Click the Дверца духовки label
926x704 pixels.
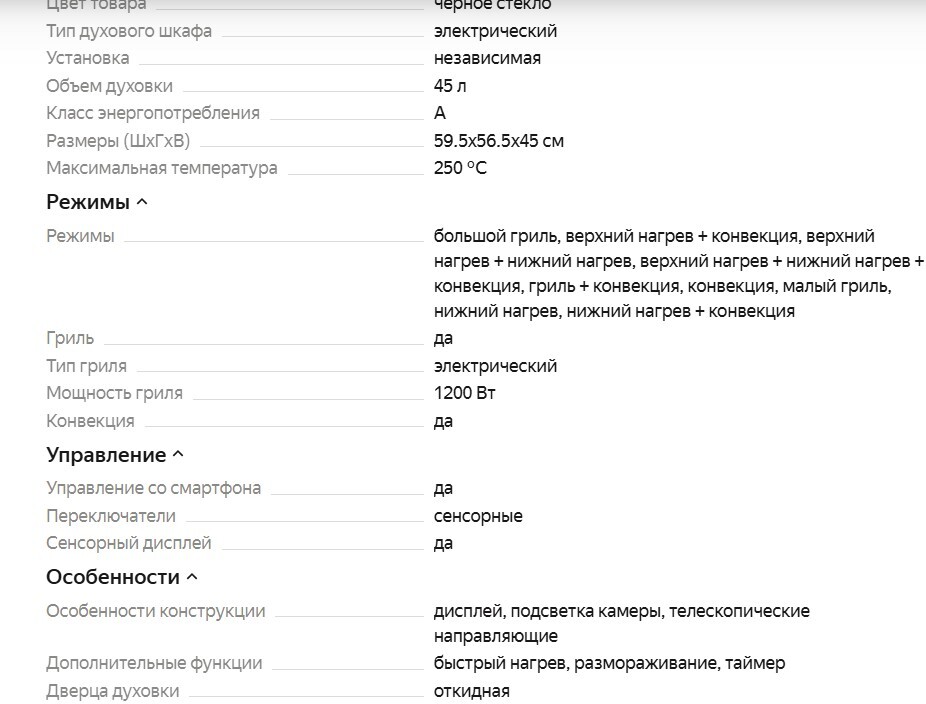click(113, 691)
